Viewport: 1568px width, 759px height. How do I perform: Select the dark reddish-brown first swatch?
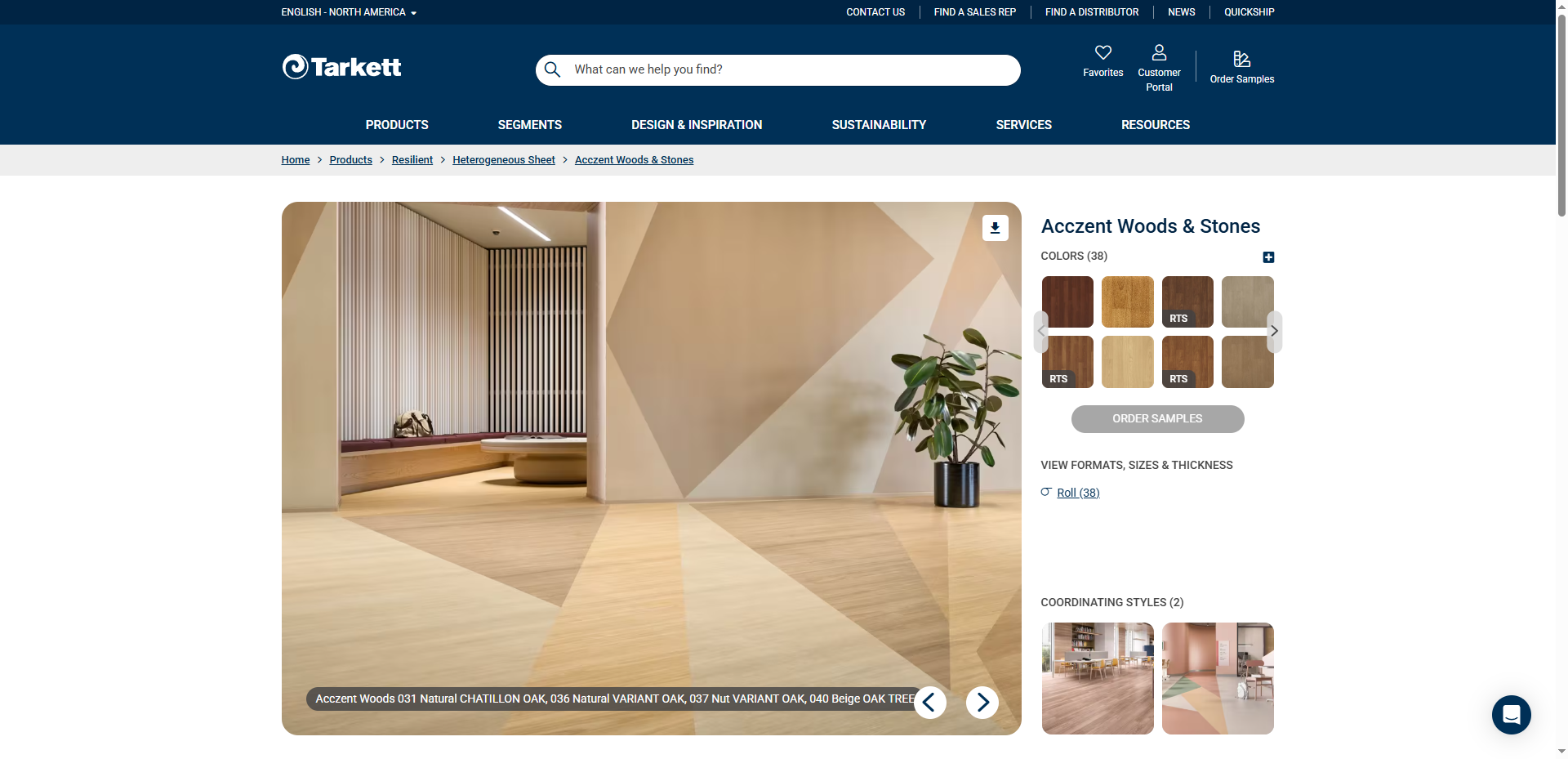[1067, 301]
